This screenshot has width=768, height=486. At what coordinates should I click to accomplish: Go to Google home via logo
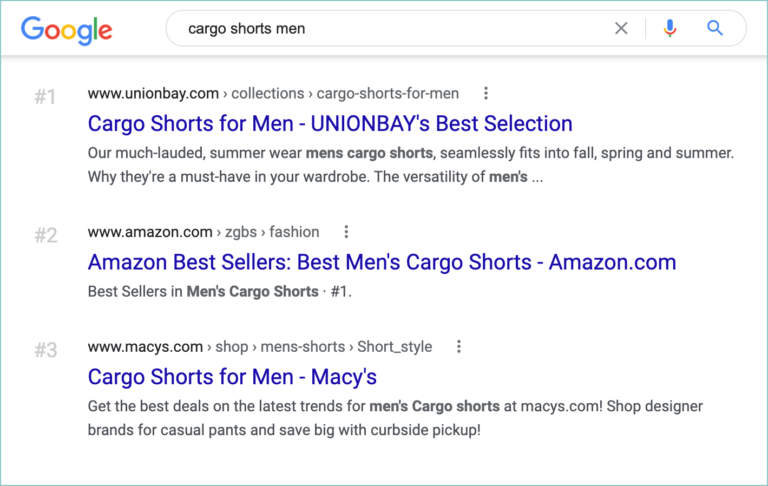coord(67,30)
